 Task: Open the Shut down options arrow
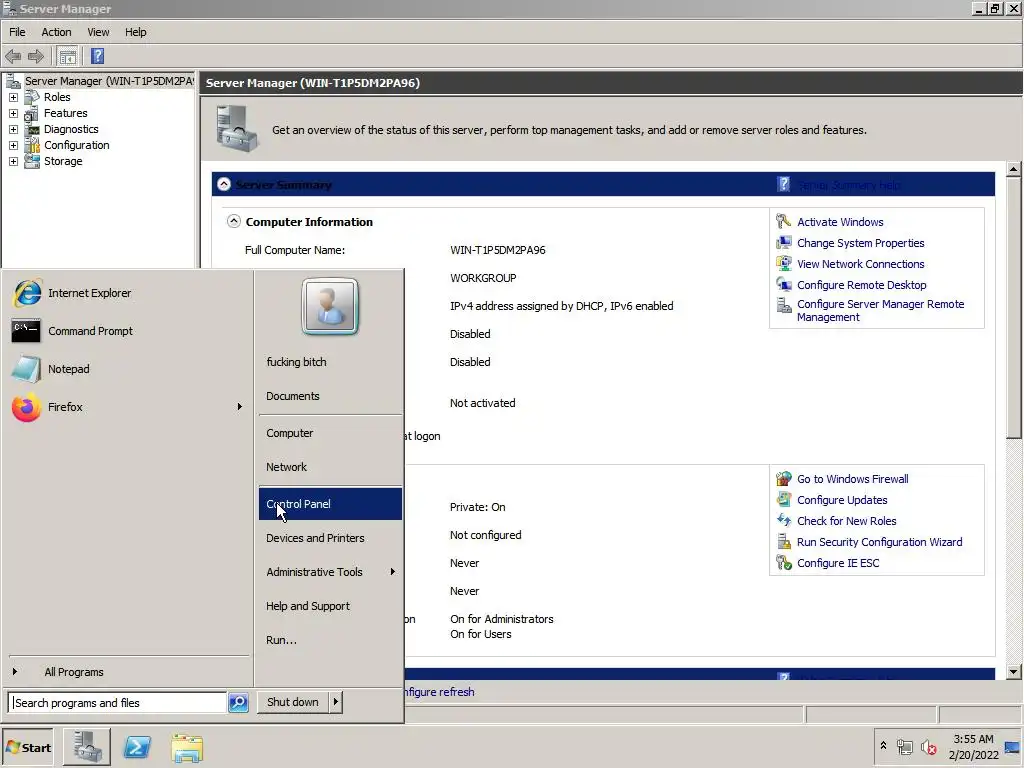[x=336, y=702]
